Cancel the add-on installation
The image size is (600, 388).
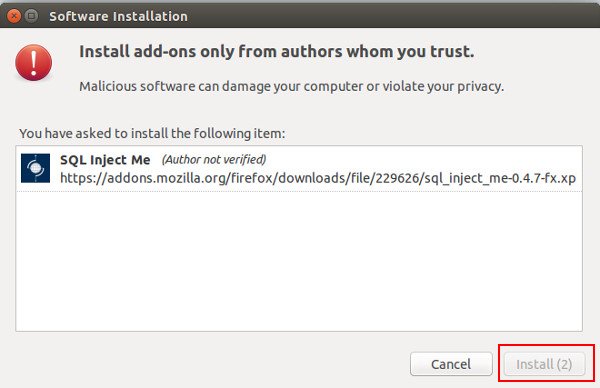tap(451, 364)
